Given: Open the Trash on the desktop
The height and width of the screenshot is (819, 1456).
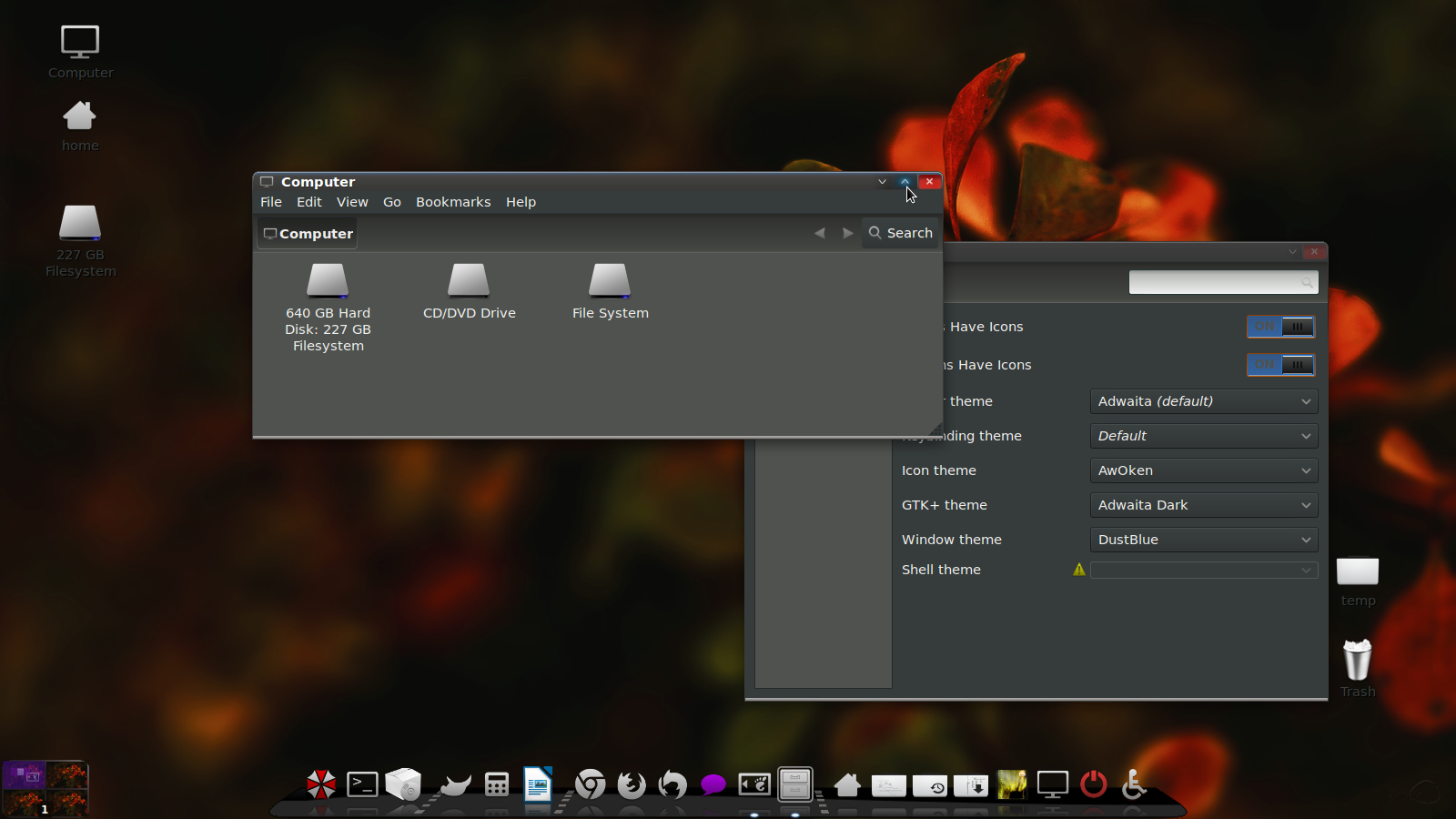Looking at the screenshot, I should (x=1358, y=669).
